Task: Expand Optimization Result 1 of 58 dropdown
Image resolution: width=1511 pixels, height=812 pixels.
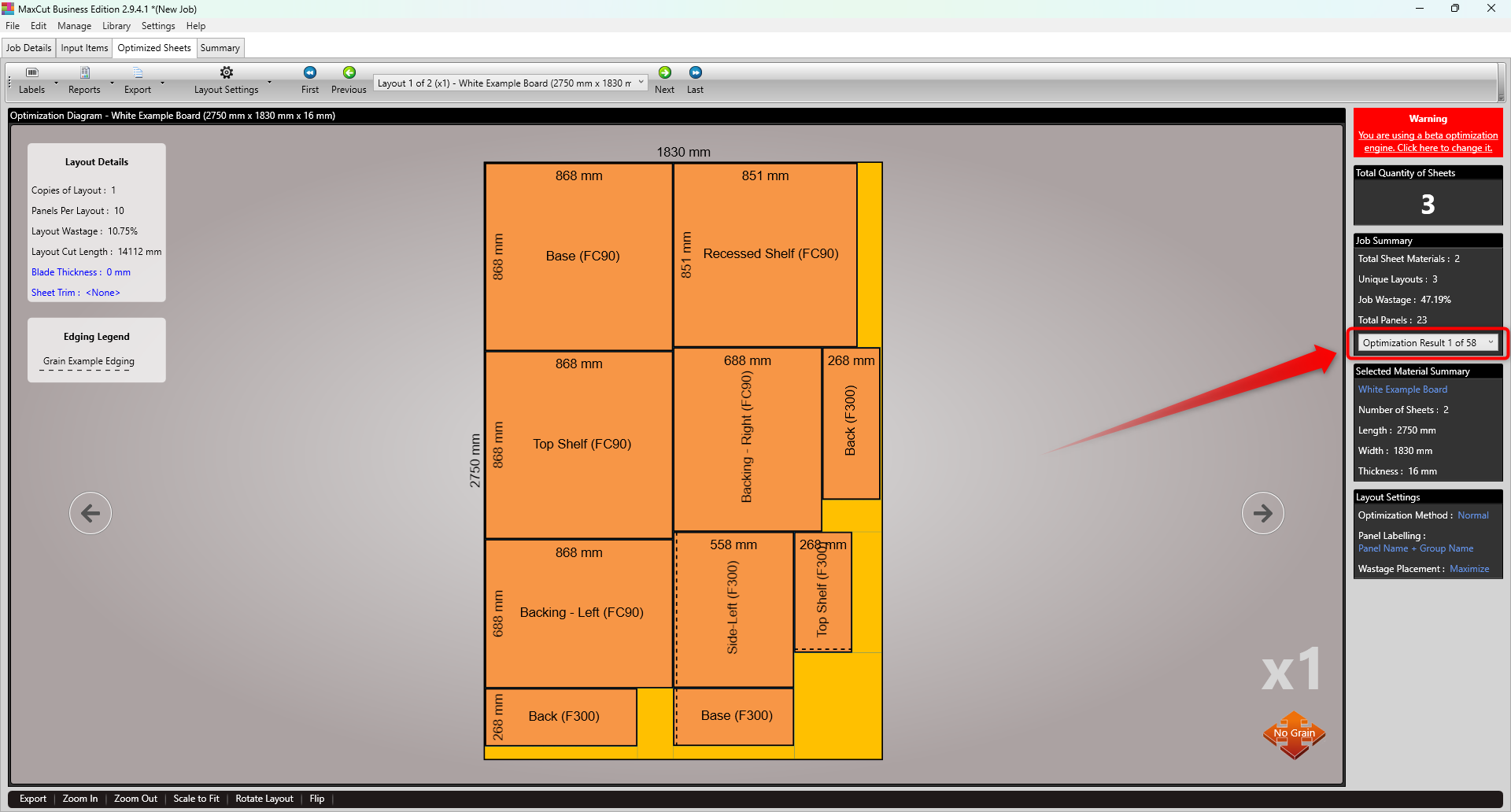Action: coord(1428,343)
